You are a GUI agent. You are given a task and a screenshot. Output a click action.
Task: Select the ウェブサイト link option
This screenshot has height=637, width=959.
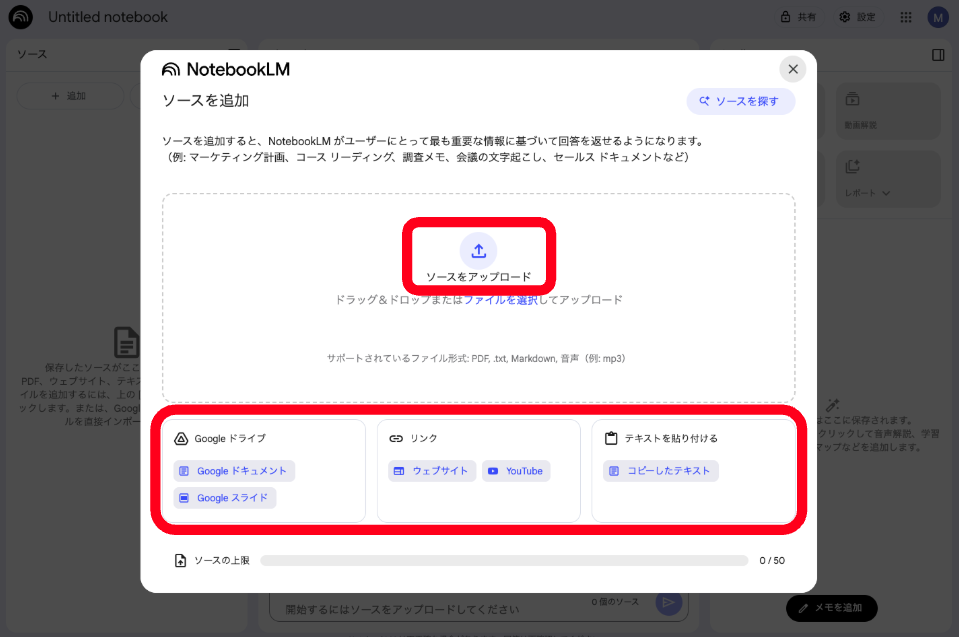tap(432, 471)
